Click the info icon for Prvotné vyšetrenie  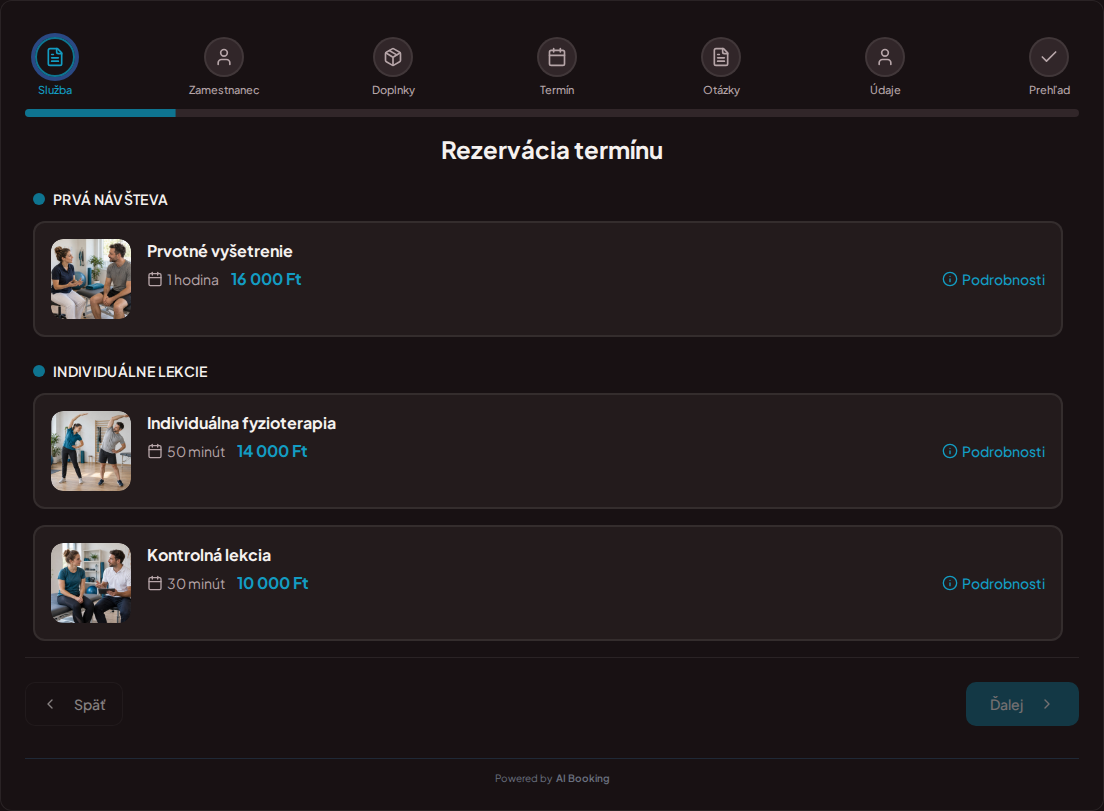950,279
